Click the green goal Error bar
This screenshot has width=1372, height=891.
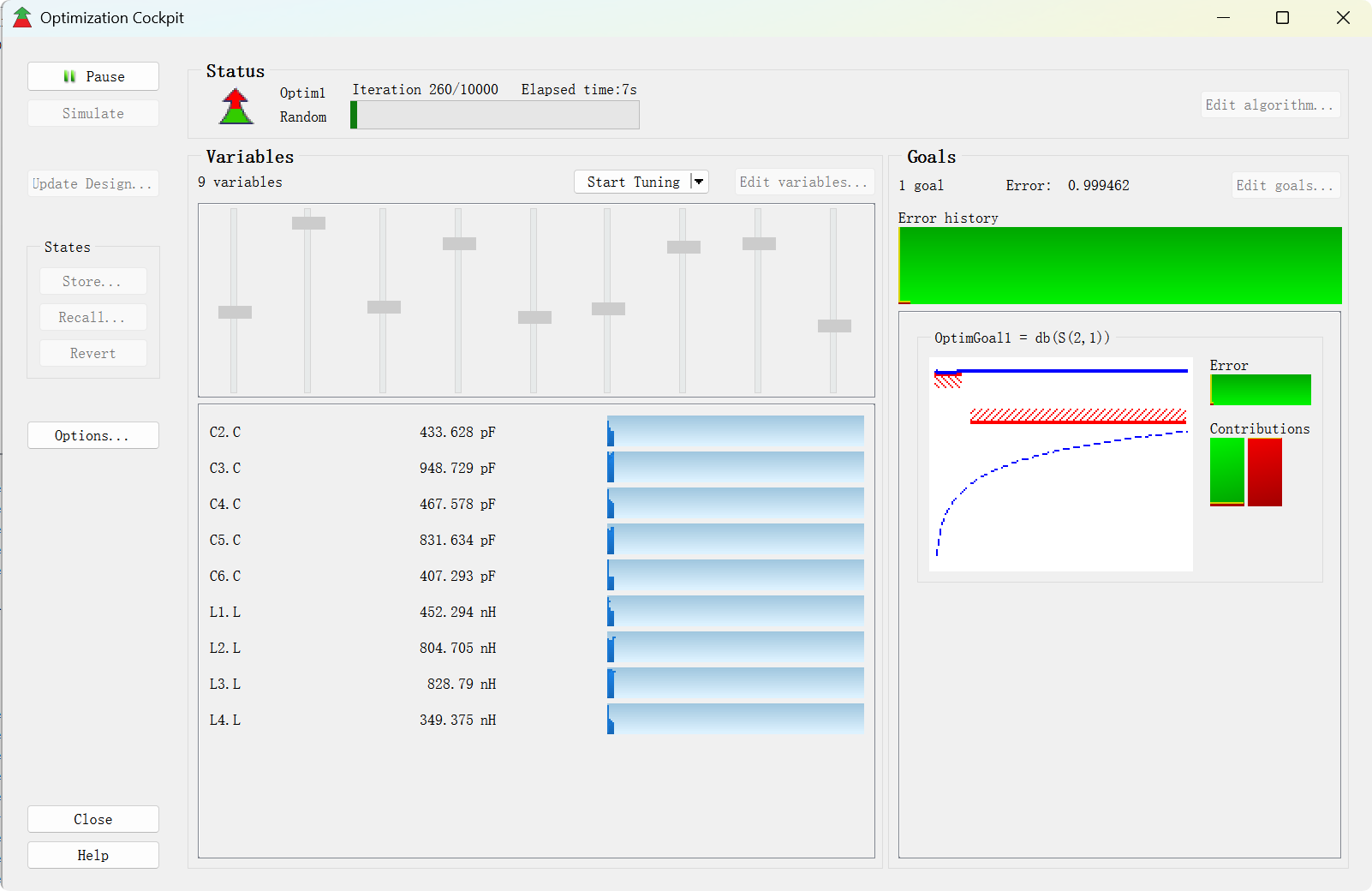[x=1260, y=390]
